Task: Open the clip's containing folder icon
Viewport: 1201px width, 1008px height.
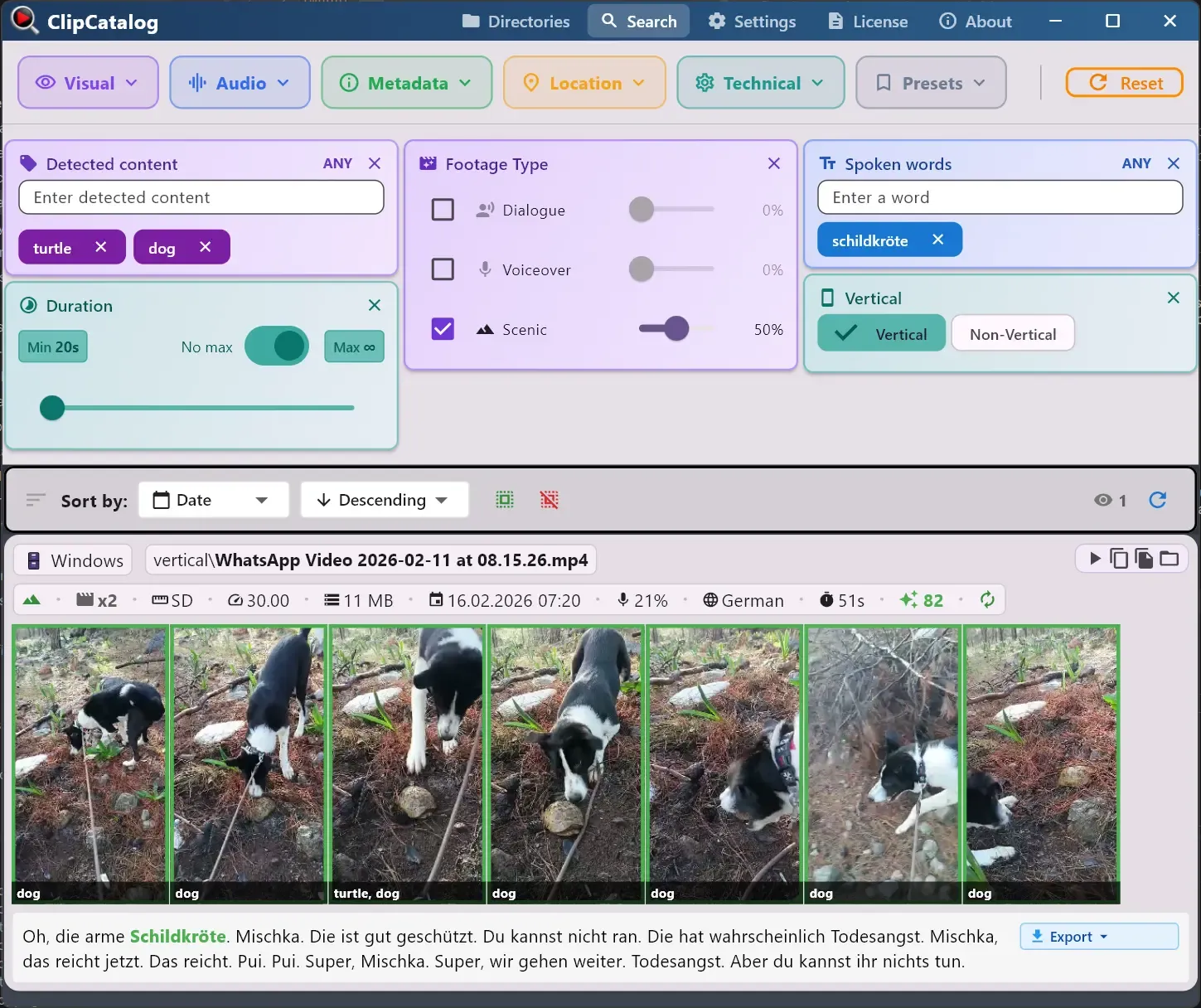Action: (x=1170, y=558)
